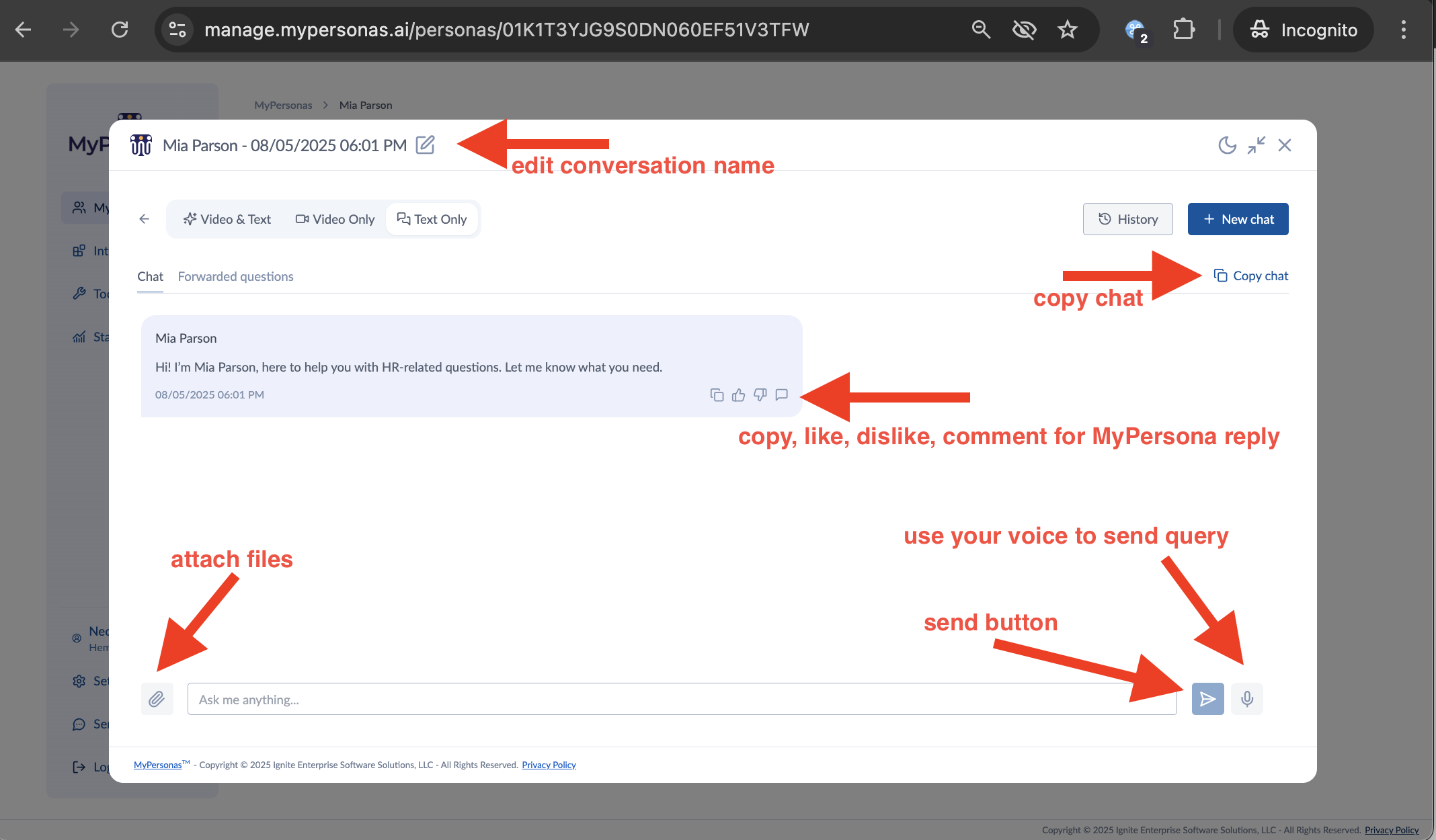Click the send message button
Viewport: 1436px width, 840px height.
1207,699
